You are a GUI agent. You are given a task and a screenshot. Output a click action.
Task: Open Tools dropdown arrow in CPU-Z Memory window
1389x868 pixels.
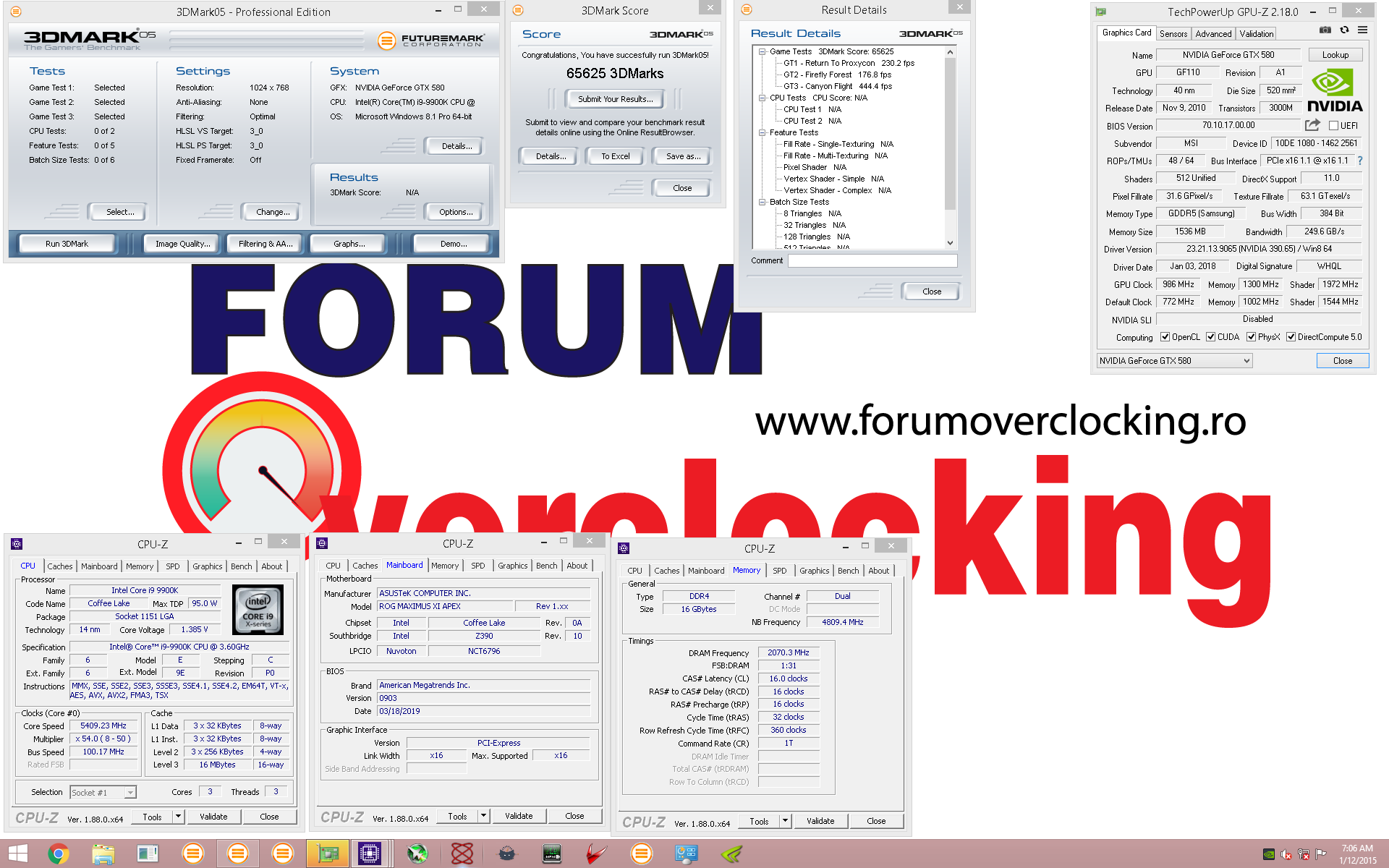coord(785,821)
